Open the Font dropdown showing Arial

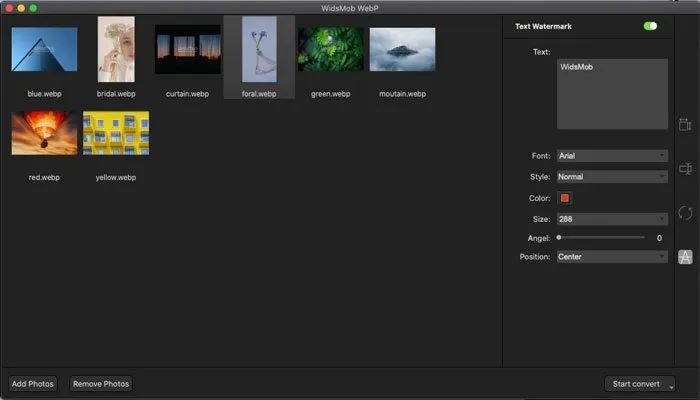(x=612, y=156)
